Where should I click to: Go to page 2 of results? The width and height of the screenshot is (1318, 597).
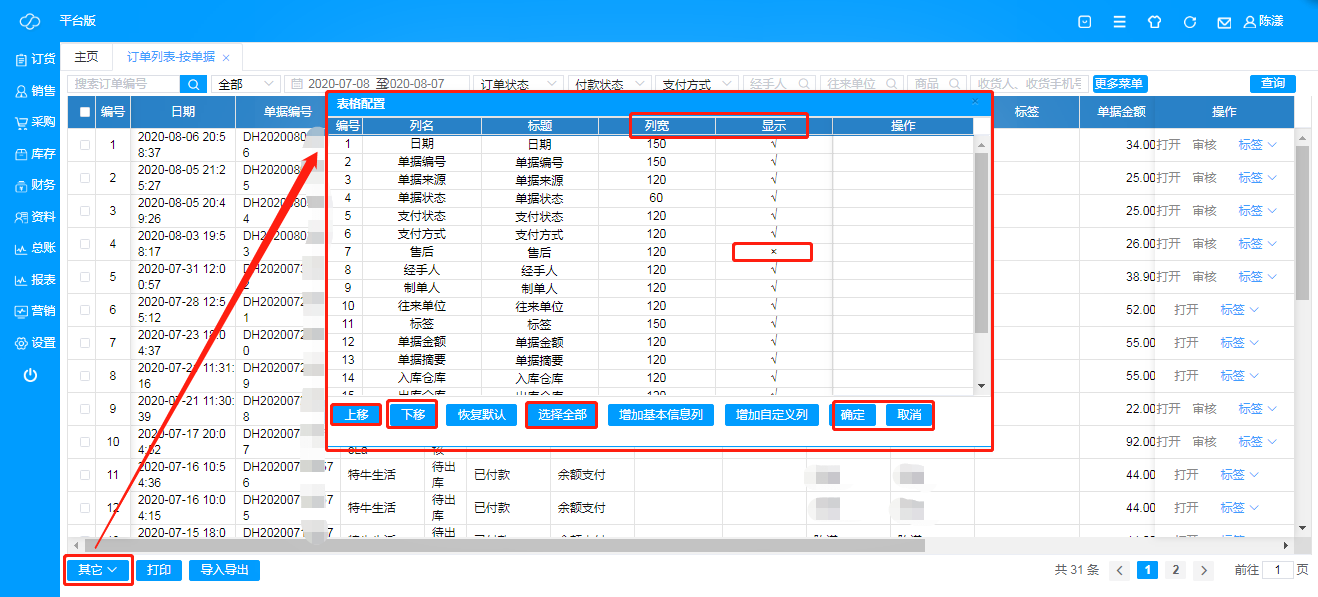tap(1176, 570)
